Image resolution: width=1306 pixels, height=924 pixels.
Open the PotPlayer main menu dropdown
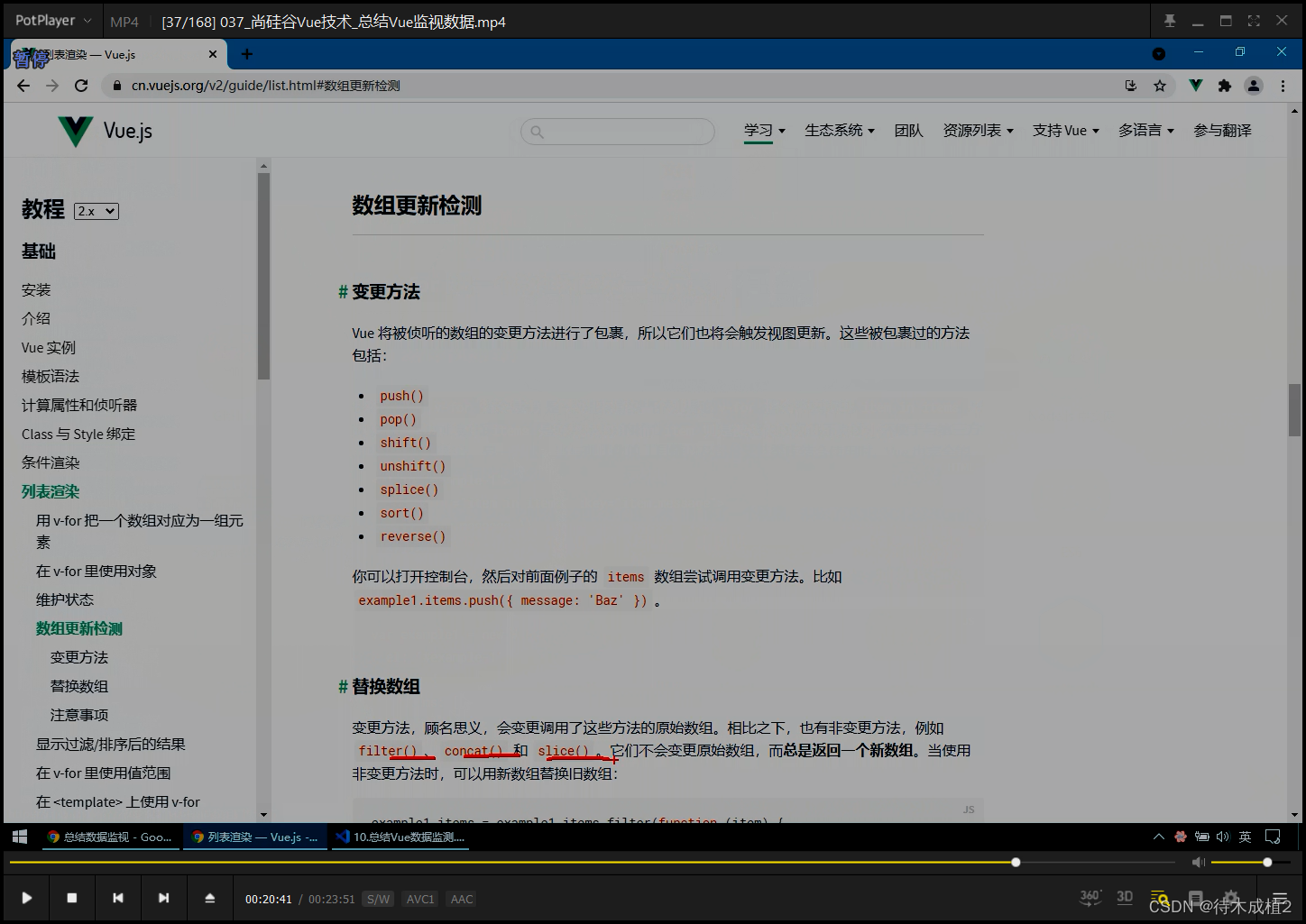pos(53,20)
